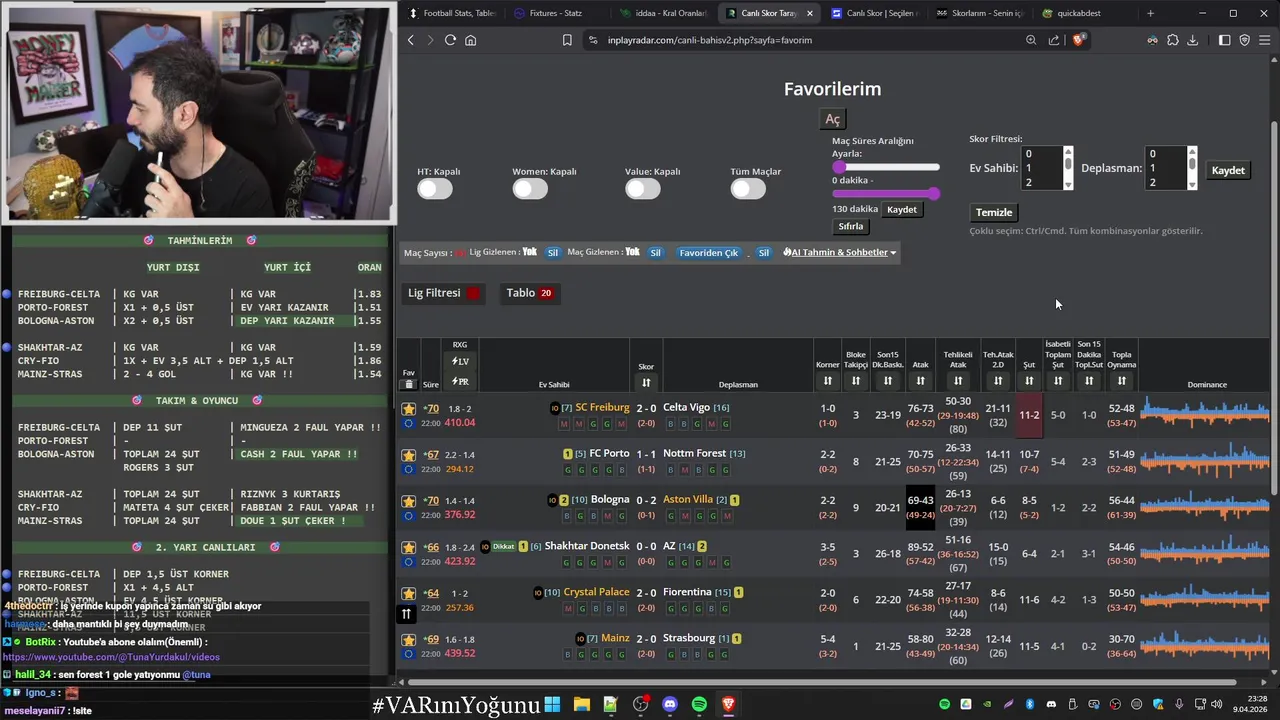The image size is (1280, 720).
Task: Toggle the Tüm Maçlar switch
Action: tap(748, 189)
